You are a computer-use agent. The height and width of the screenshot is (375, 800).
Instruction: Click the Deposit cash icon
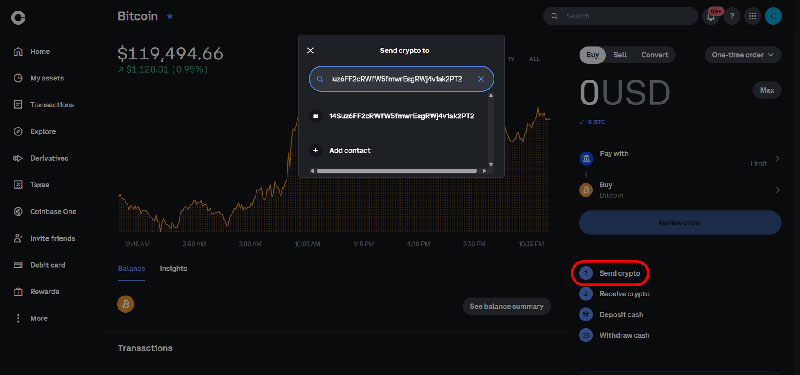[x=586, y=315]
